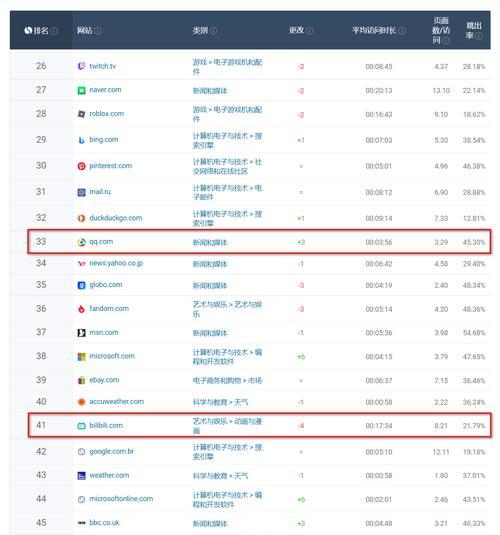This screenshot has height=535, width=500.
Task: Click the microsoft.com four-color logo icon
Action: click(x=81, y=357)
